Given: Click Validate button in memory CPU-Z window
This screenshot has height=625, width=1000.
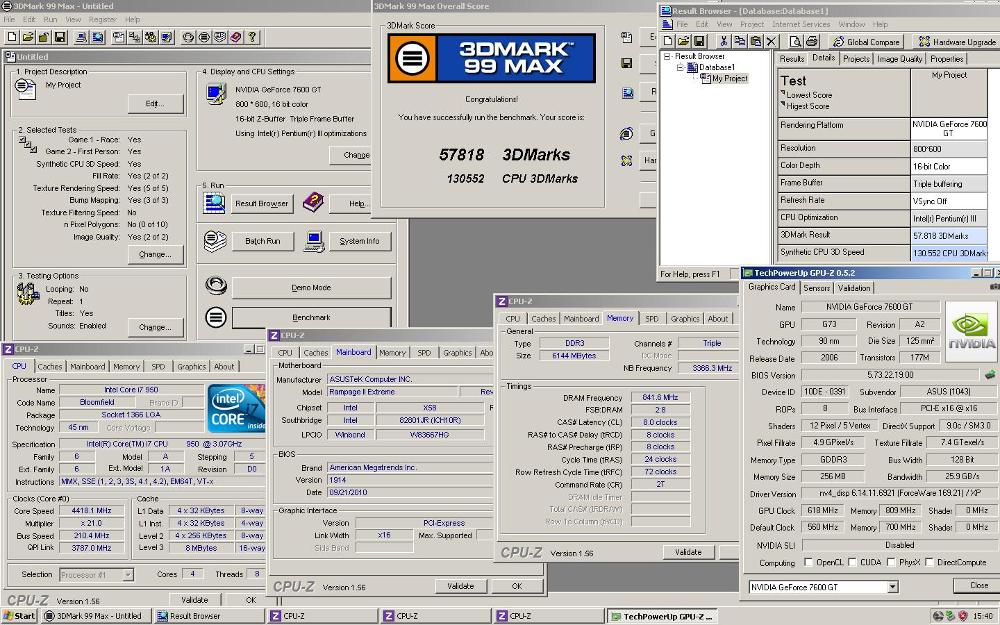Looking at the screenshot, I should (x=688, y=552).
